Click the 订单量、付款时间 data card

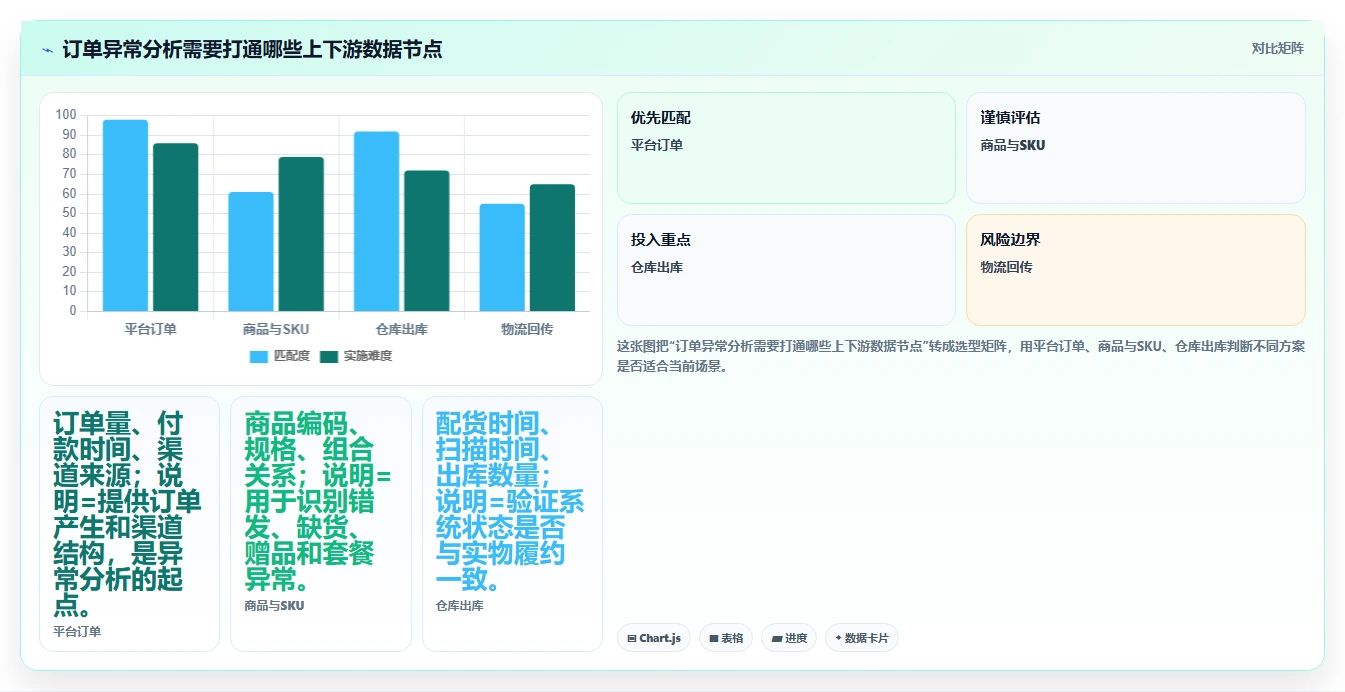tap(129, 524)
